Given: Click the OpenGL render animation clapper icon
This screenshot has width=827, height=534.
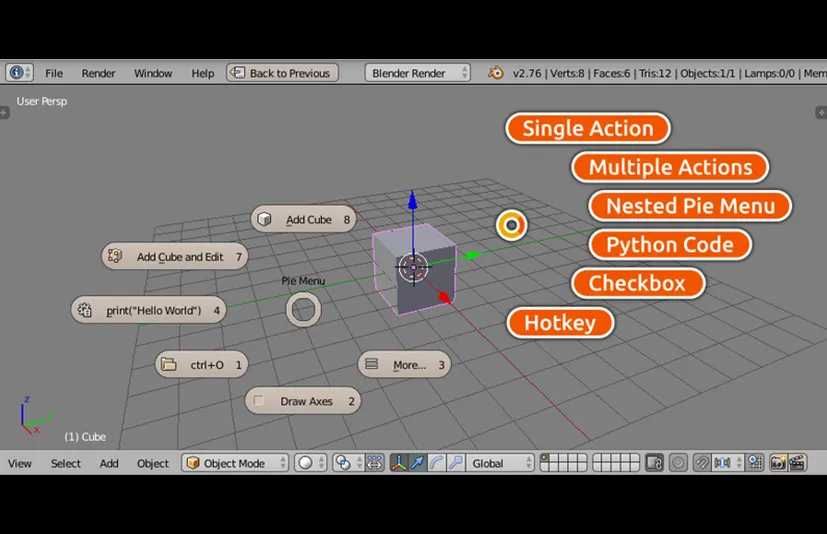Looking at the screenshot, I should (x=797, y=463).
